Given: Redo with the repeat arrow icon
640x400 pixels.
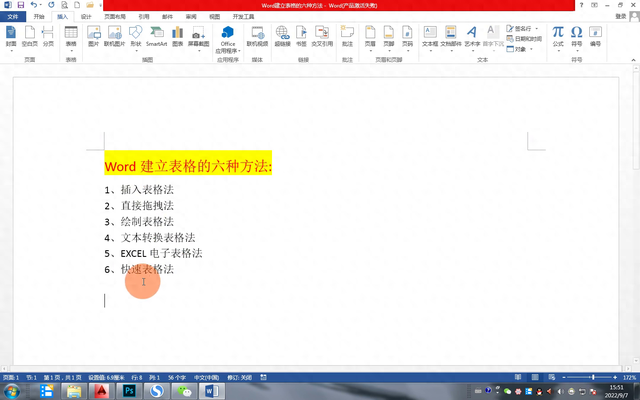Looking at the screenshot, I should [x=51, y=5].
